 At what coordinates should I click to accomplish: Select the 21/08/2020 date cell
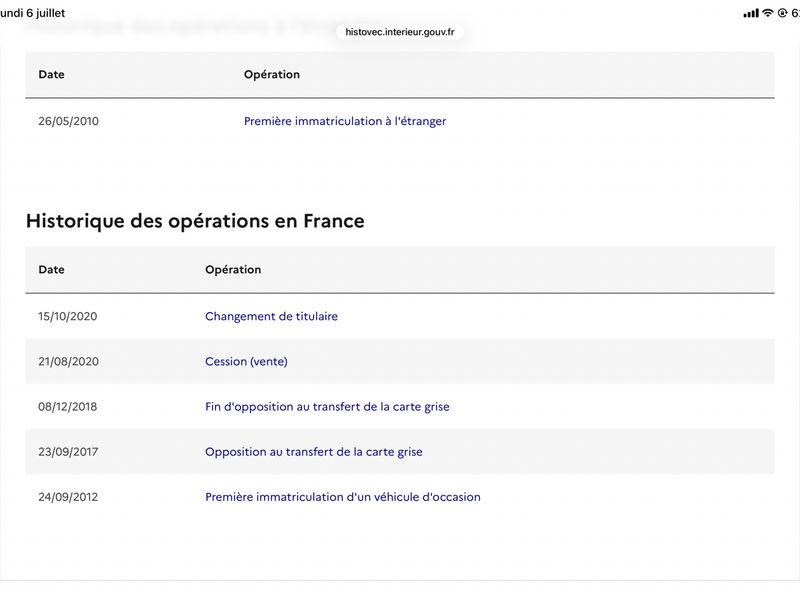(68, 362)
